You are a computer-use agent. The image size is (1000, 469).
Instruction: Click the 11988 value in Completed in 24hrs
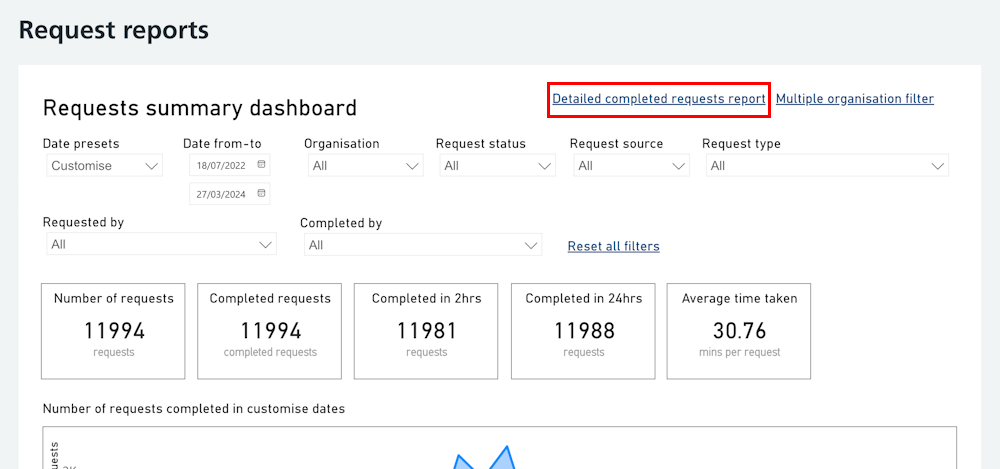pyautogui.click(x=584, y=331)
